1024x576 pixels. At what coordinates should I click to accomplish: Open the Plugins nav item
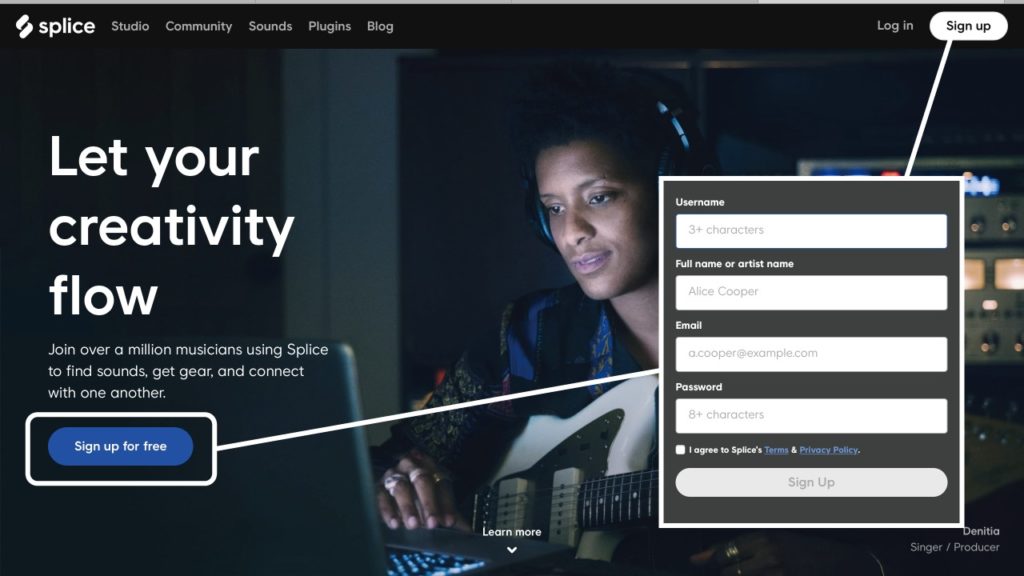click(330, 26)
